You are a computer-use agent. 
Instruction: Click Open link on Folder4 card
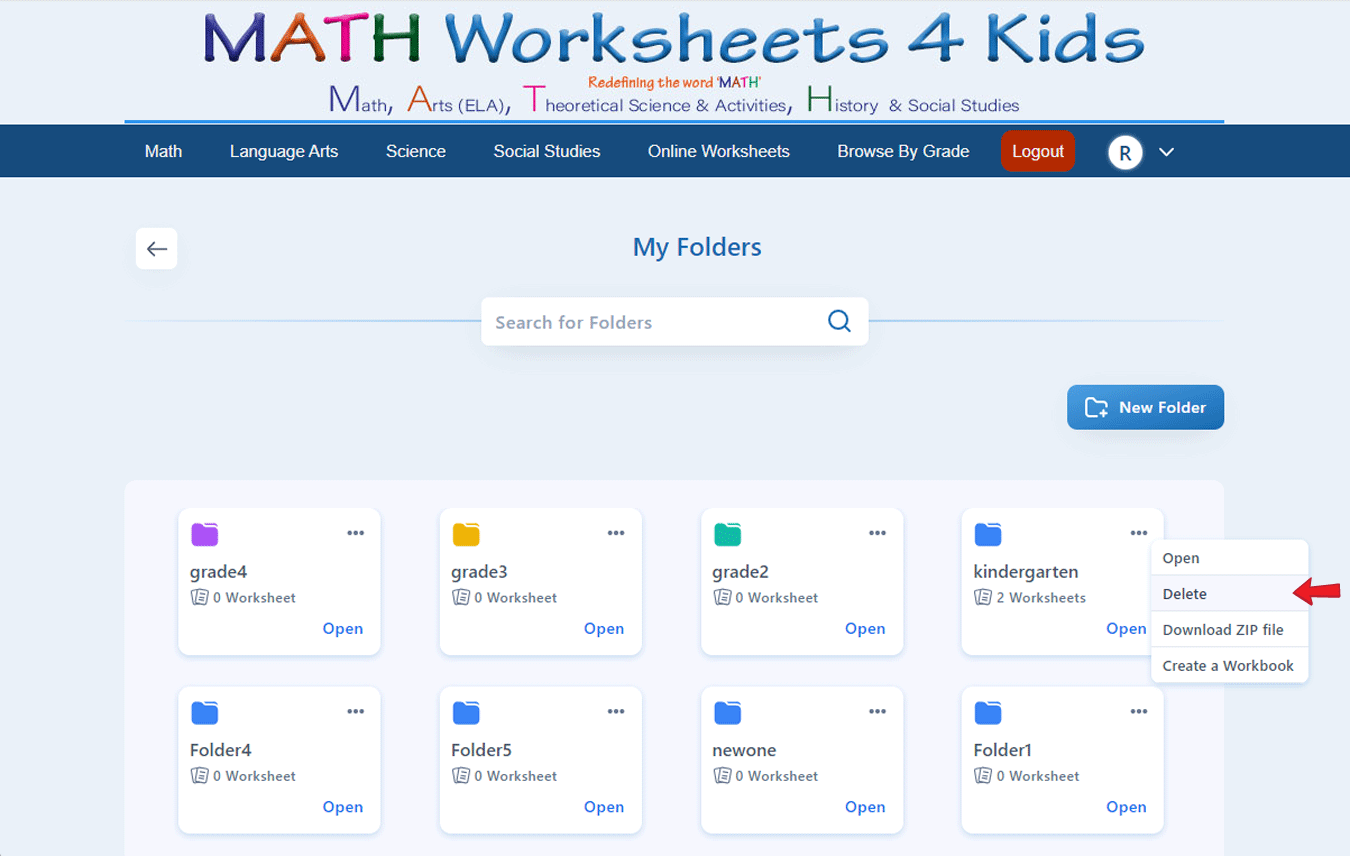(x=342, y=807)
